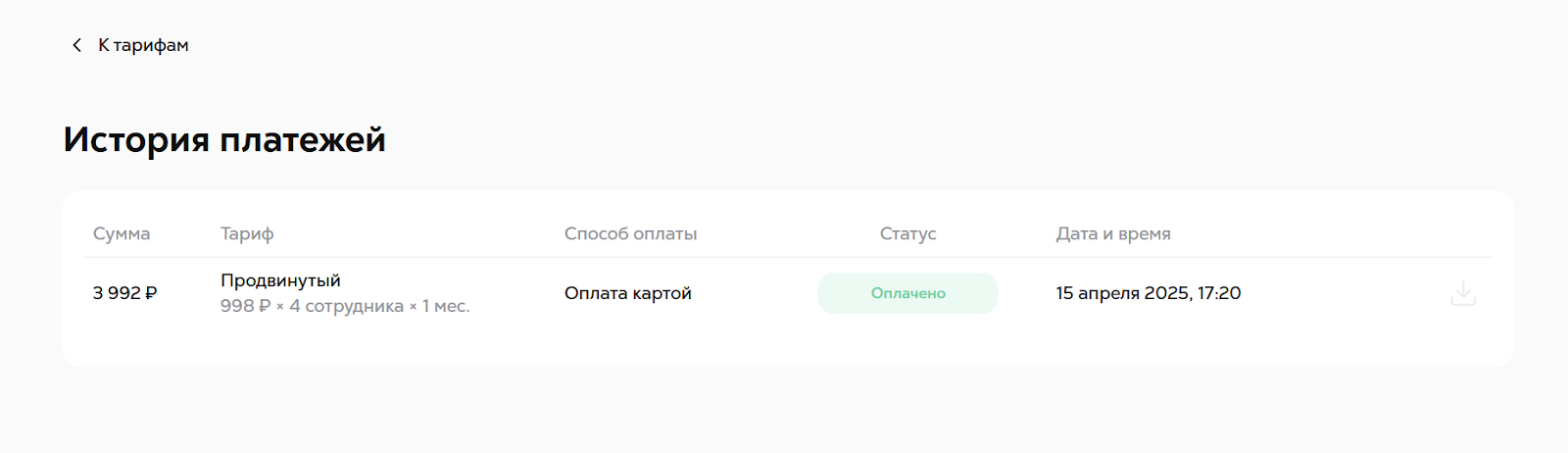
Task: Click the Дата и время column header
Action: [1113, 233]
